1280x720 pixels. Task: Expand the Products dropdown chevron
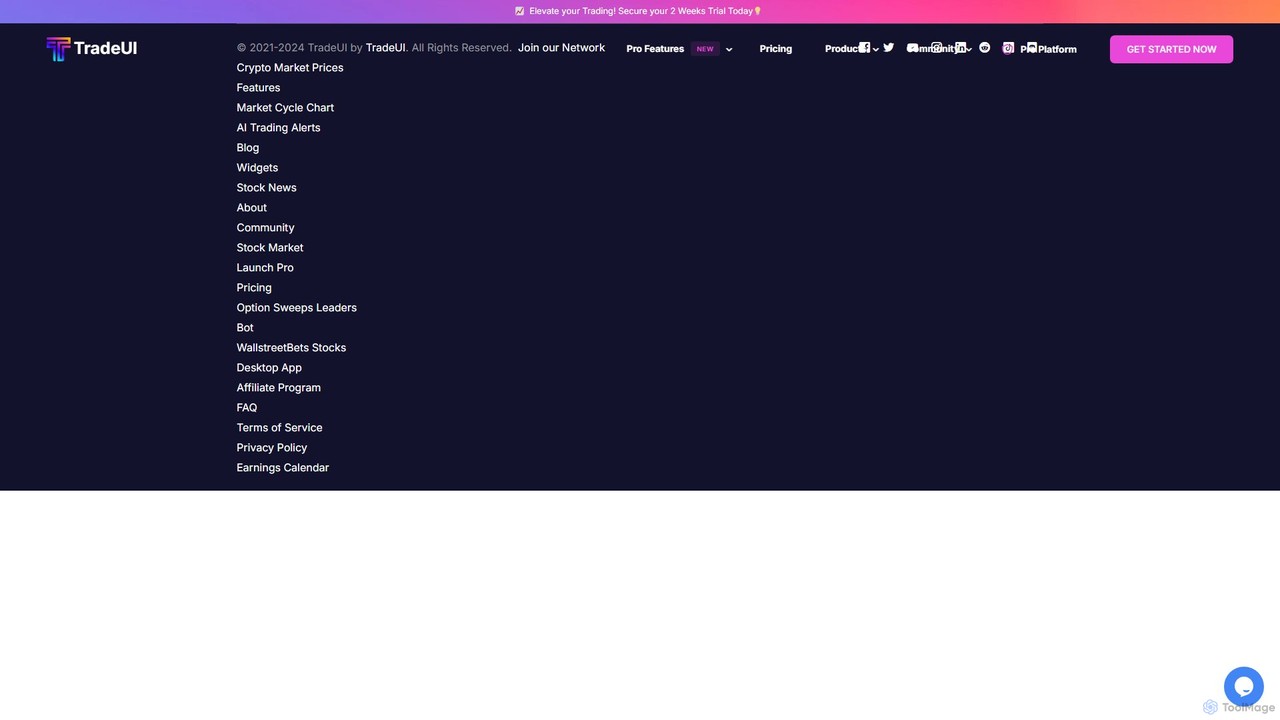pyautogui.click(x=876, y=50)
